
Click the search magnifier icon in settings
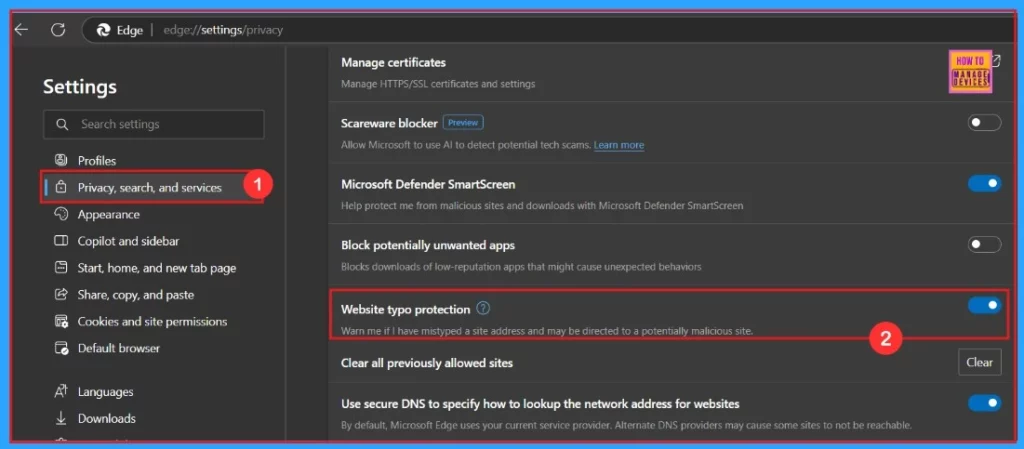tap(62, 124)
